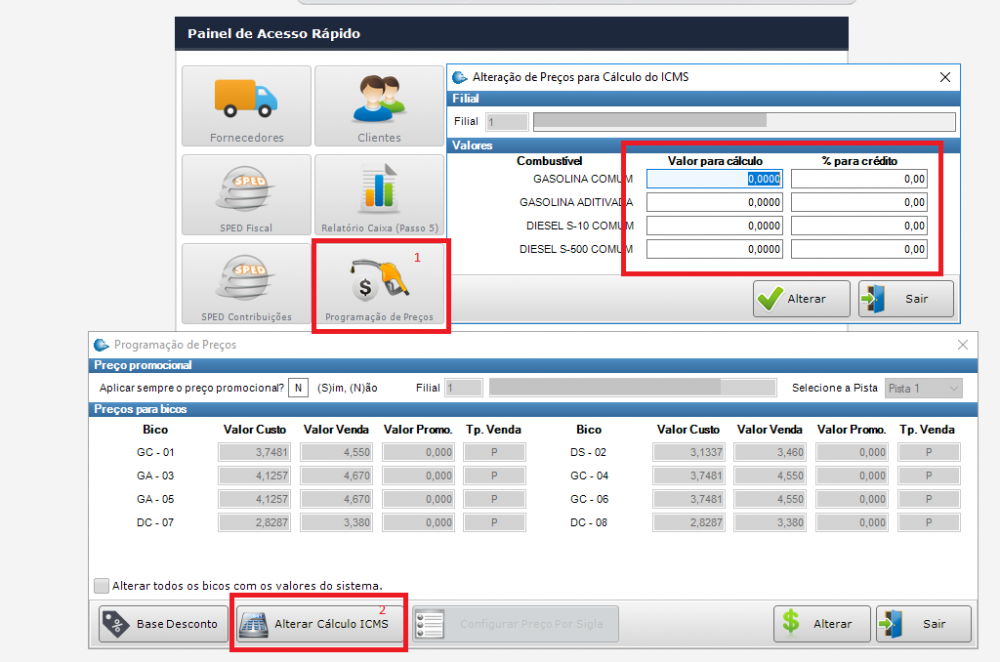Click GA - 03 Valor Venda field
1000x662 pixels.
tap(336, 476)
